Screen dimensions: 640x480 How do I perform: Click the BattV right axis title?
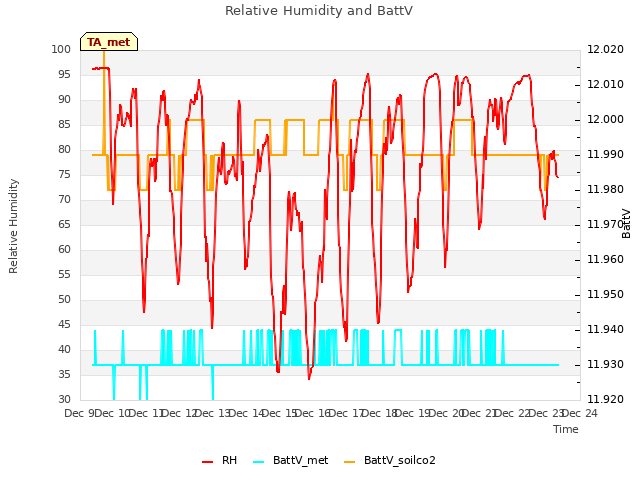626,223
